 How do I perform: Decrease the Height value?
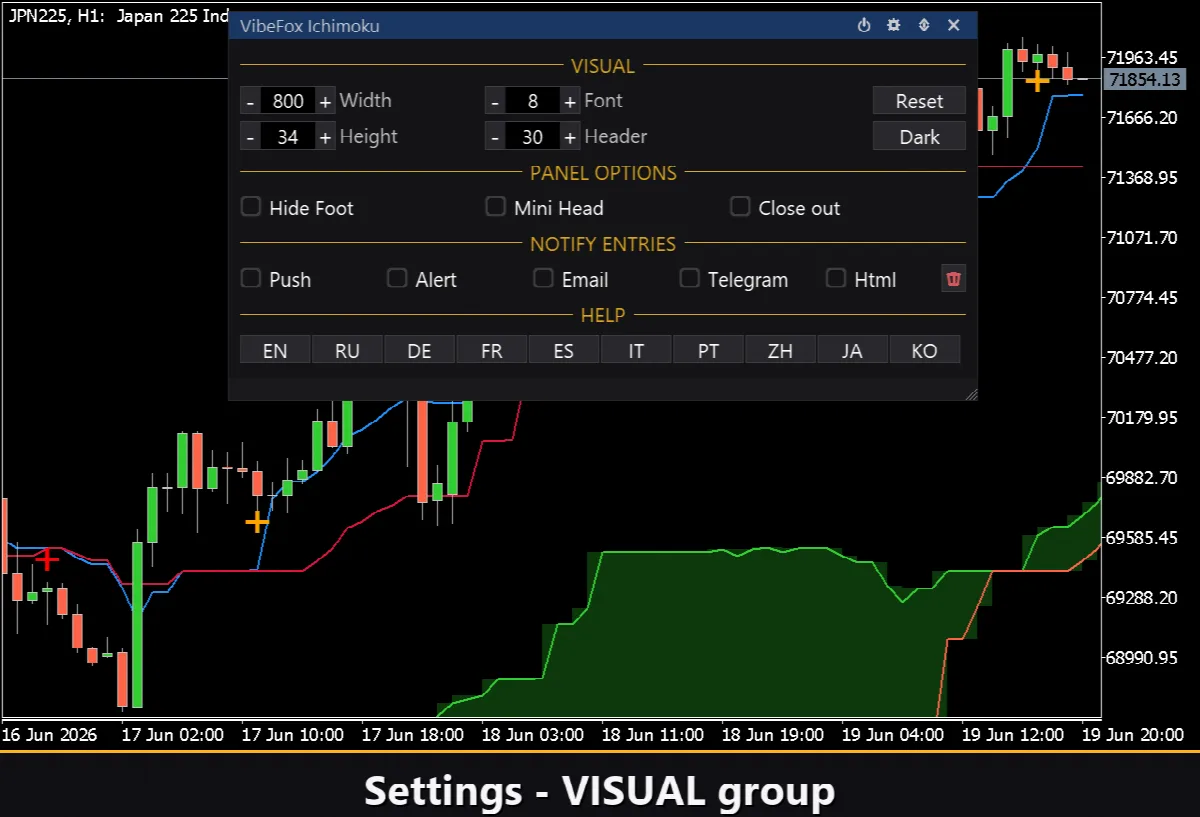(250, 137)
